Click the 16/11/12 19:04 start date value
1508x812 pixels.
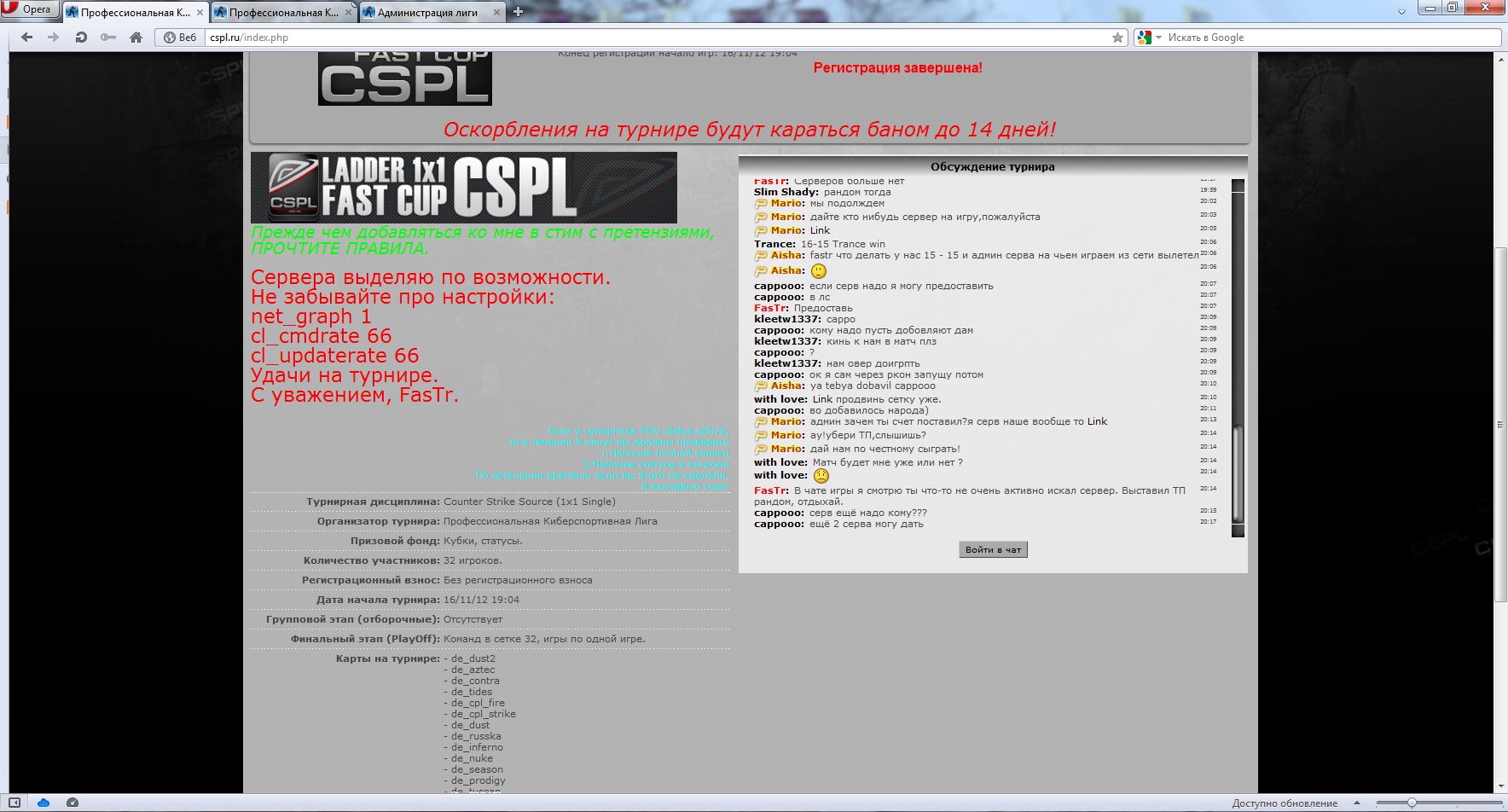[481, 600]
